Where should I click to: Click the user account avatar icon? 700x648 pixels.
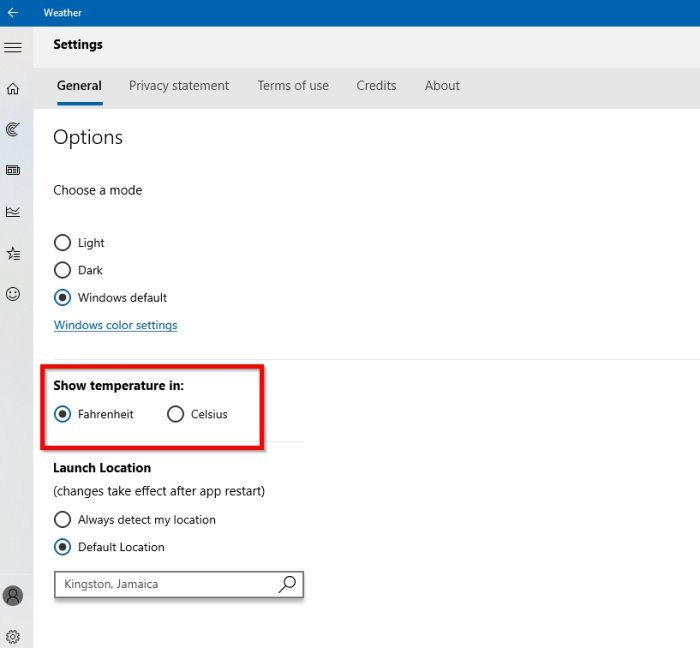(x=13, y=595)
